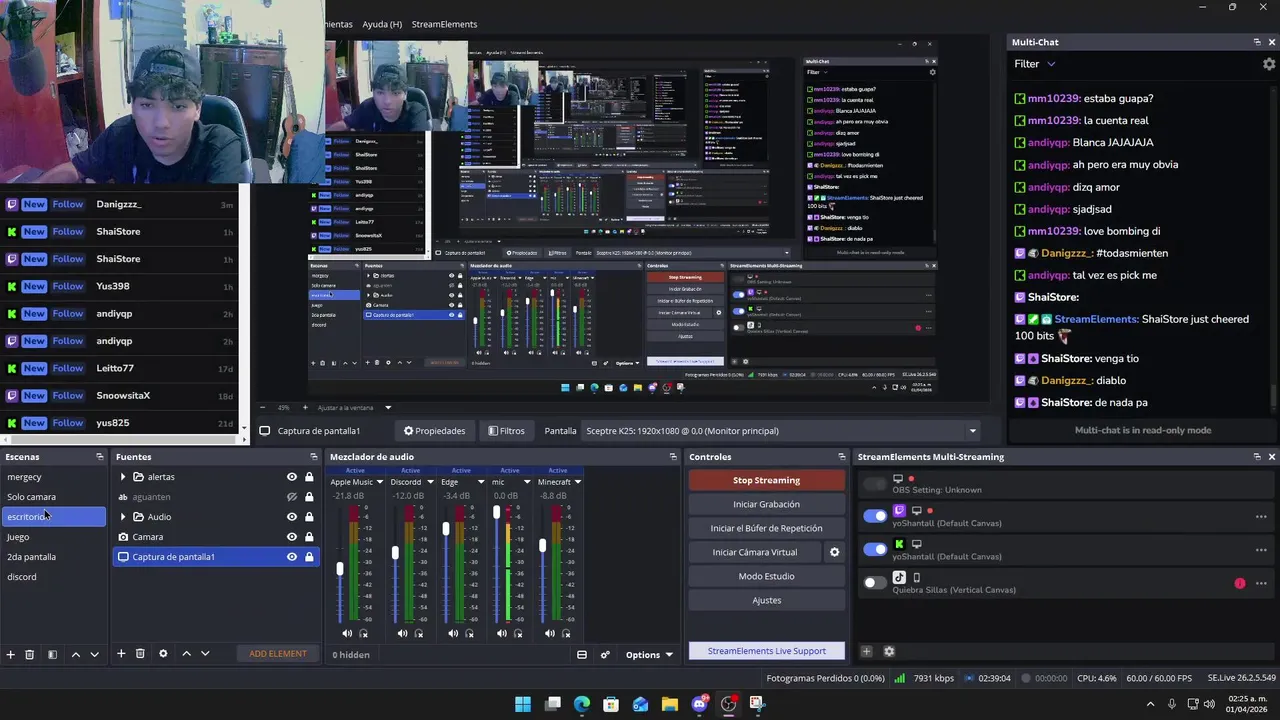The width and height of the screenshot is (1280, 720).
Task: Open the Discordd channel dropdown
Action: [430, 482]
